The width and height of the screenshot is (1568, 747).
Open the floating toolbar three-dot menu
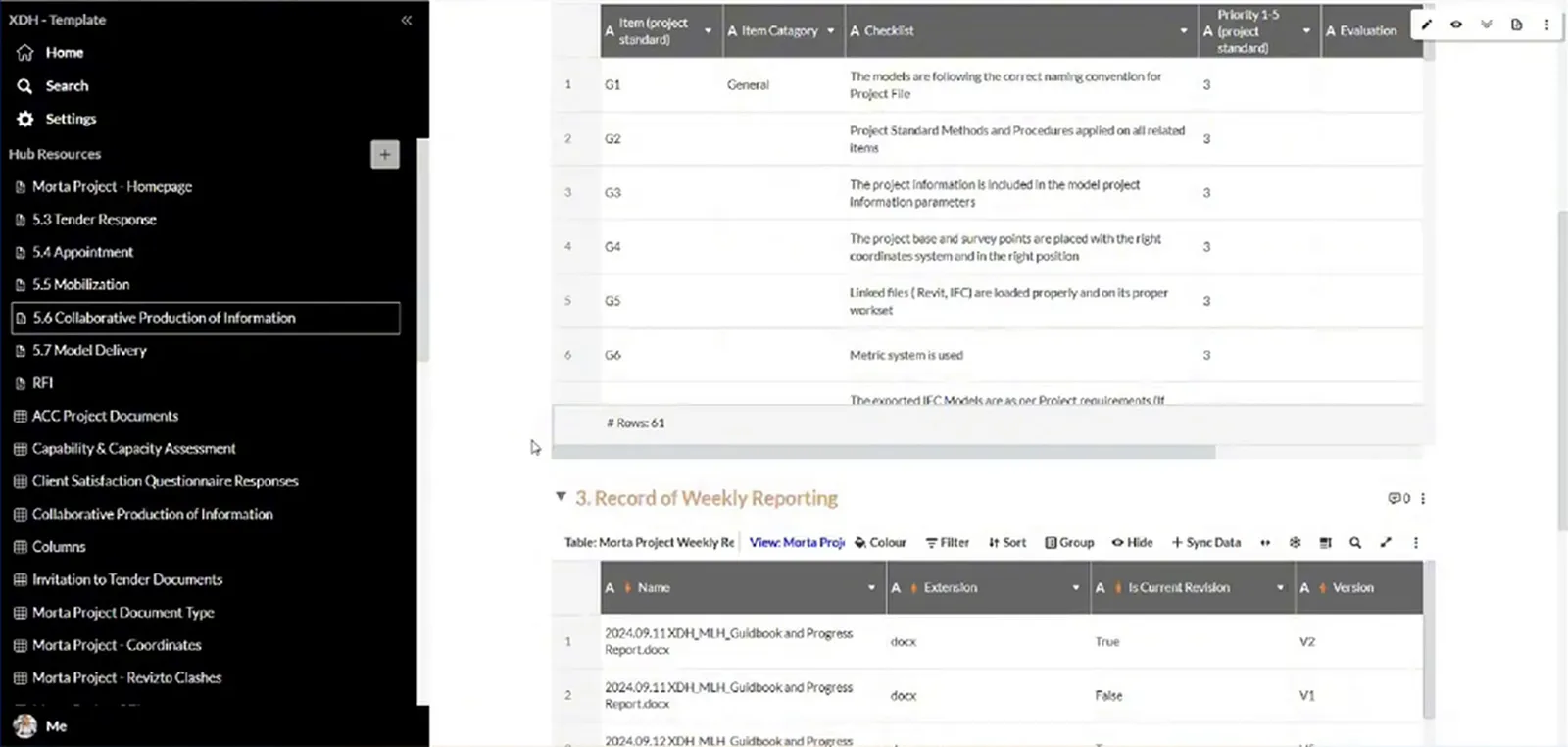(1546, 25)
